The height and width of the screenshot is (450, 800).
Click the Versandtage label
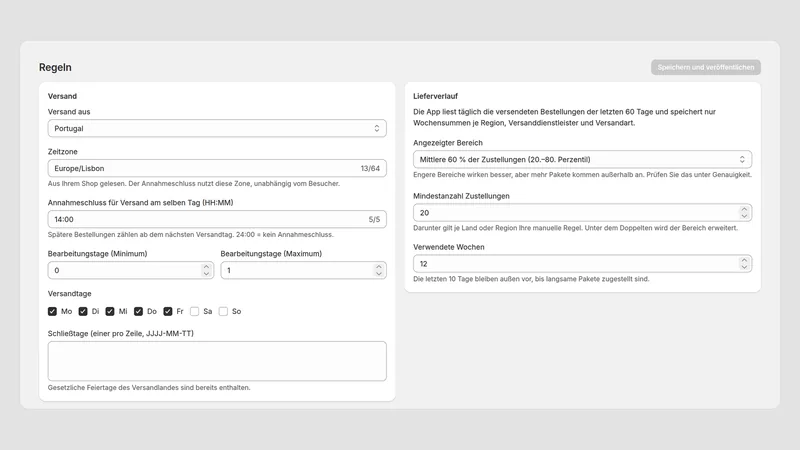69,293
